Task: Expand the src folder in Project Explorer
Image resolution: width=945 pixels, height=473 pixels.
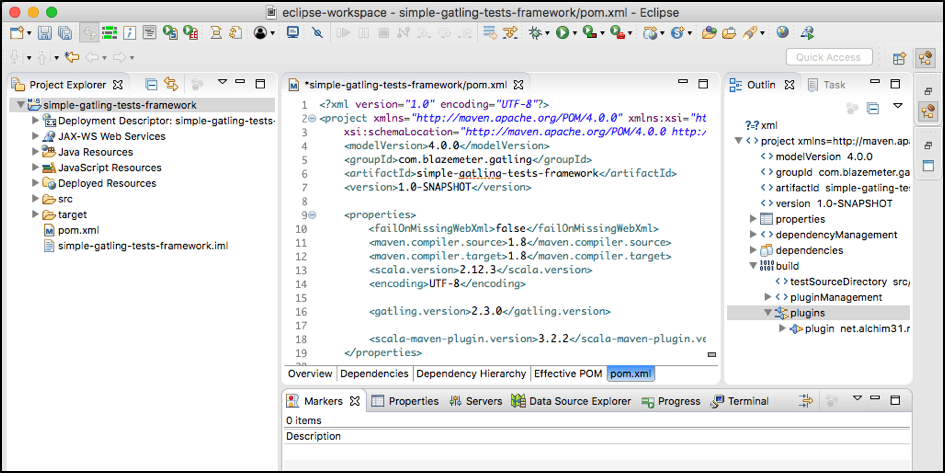Action: pos(36,199)
